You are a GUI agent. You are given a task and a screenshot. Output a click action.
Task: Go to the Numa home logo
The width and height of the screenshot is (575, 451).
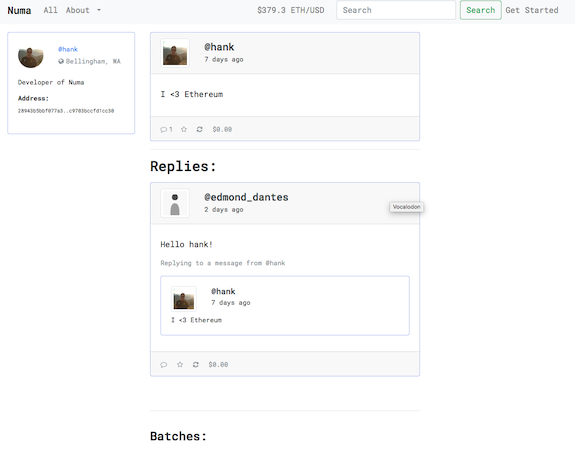pyautogui.click(x=19, y=10)
